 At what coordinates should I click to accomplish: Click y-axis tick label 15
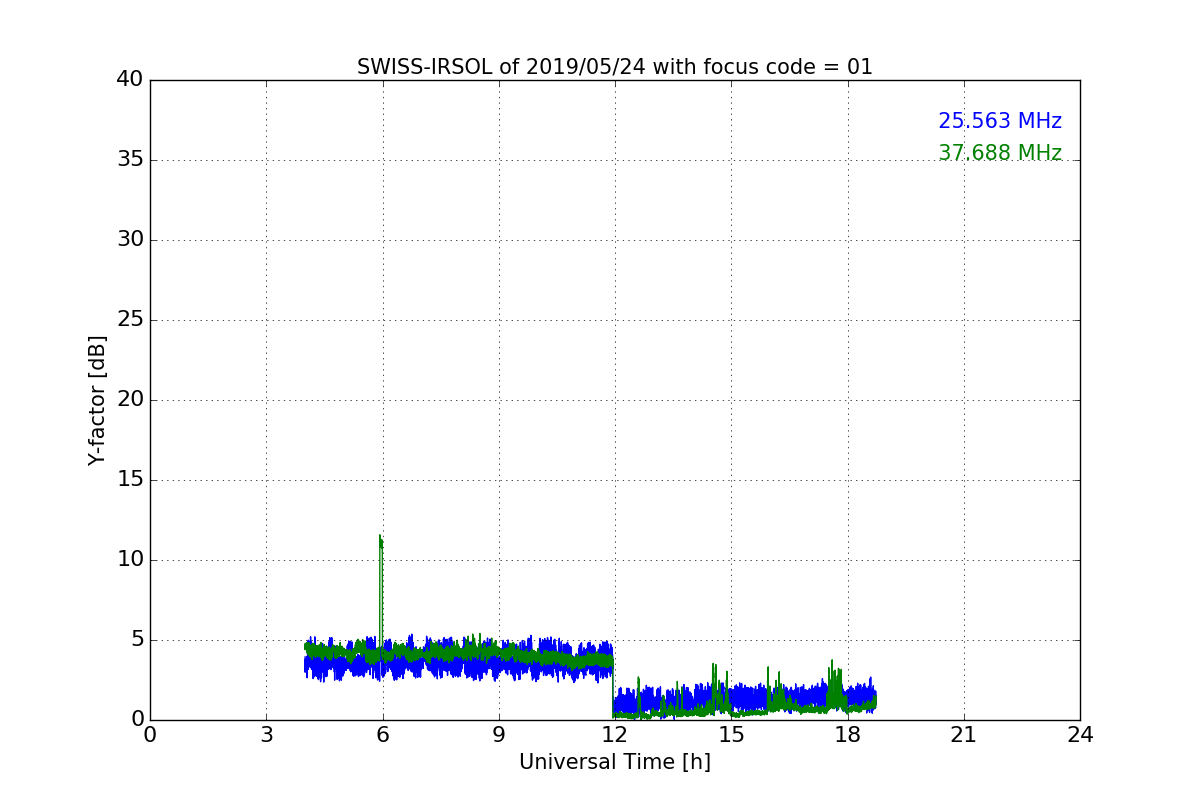(129, 480)
